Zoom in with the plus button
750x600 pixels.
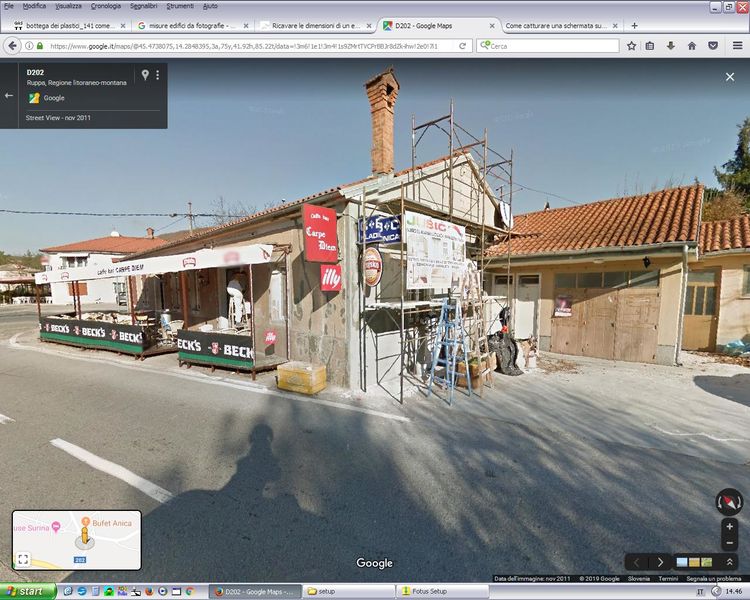(x=729, y=527)
